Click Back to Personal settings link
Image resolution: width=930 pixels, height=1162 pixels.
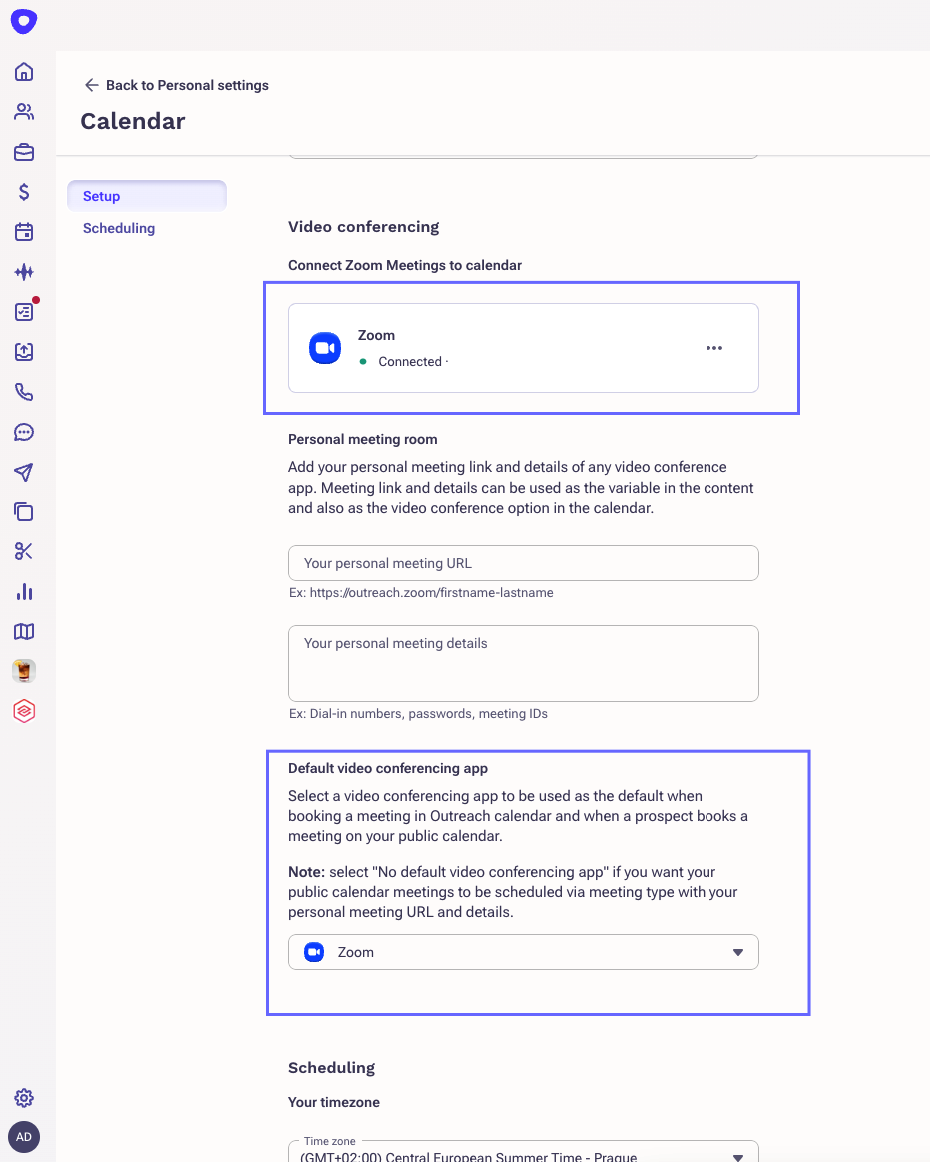(176, 85)
